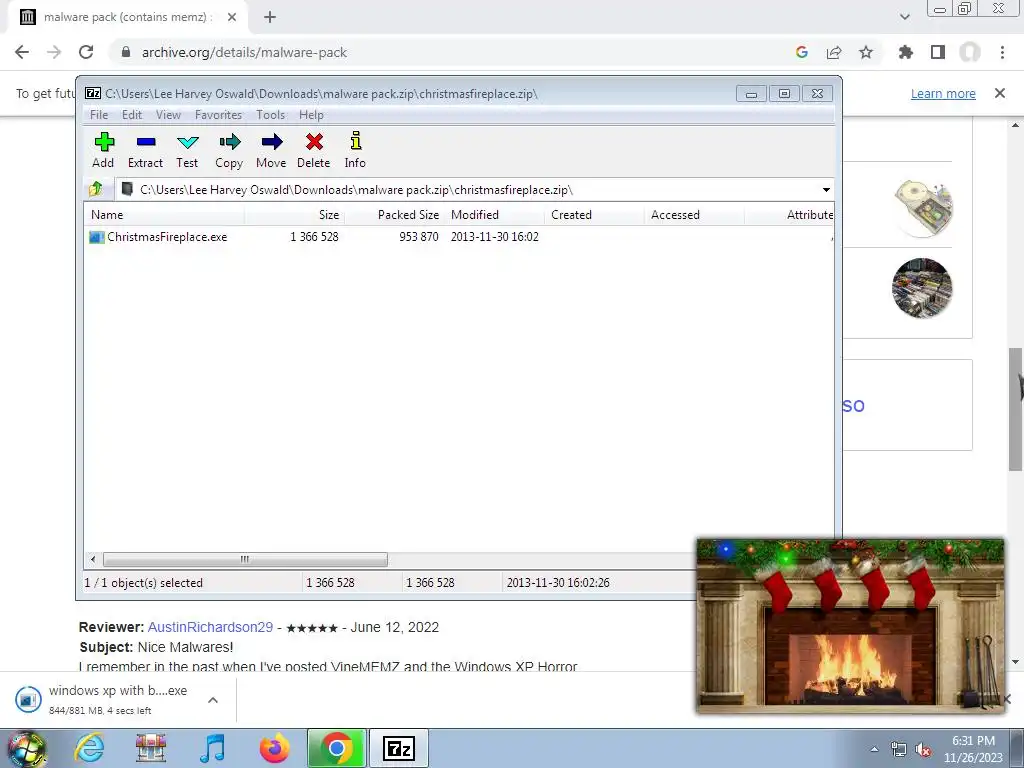The width and height of the screenshot is (1024, 768).
Task: Click the muted volume tray icon
Action: tap(923, 750)
